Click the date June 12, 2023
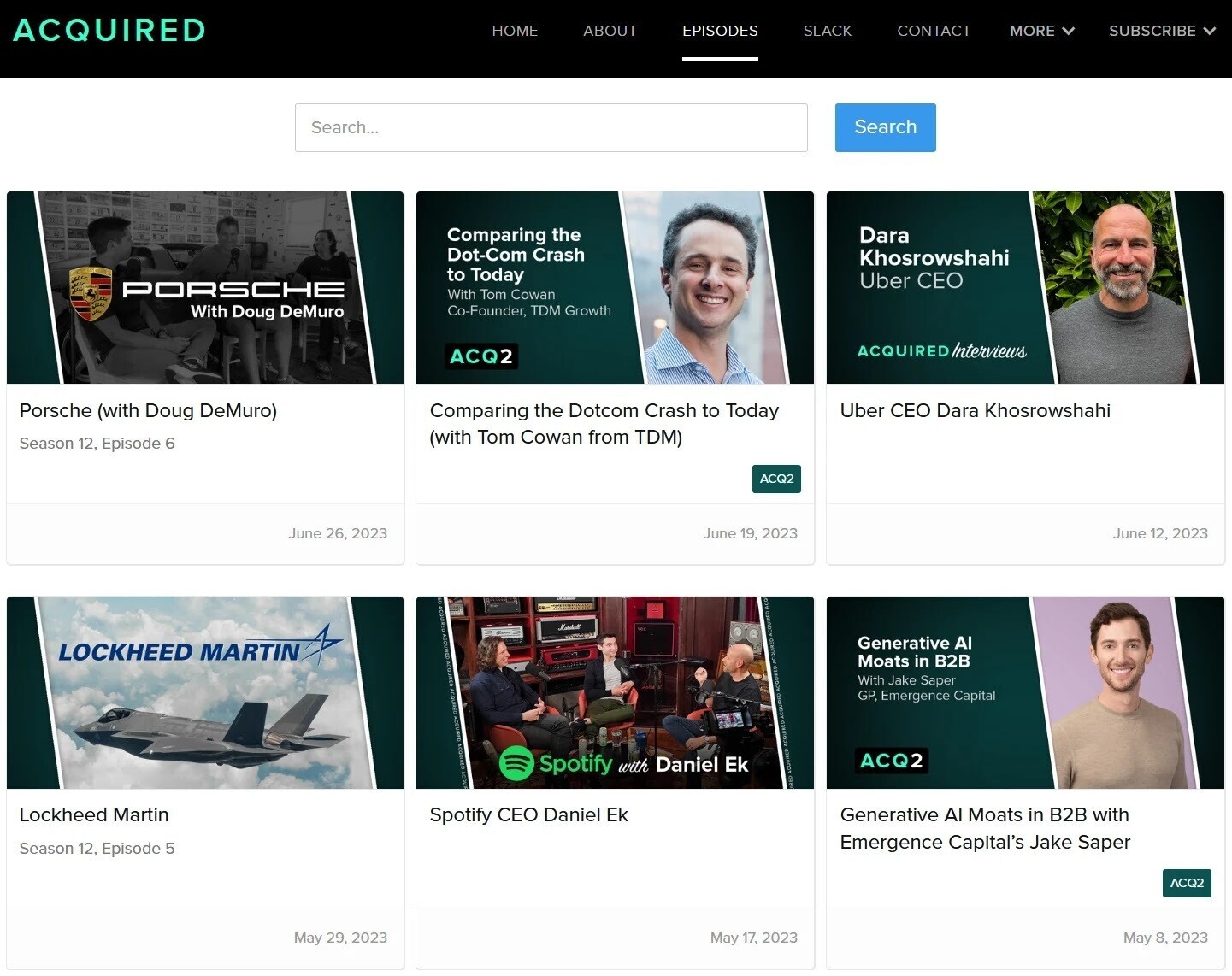1232x976 pixels. pyautogui.click(x=1160, y=533)
